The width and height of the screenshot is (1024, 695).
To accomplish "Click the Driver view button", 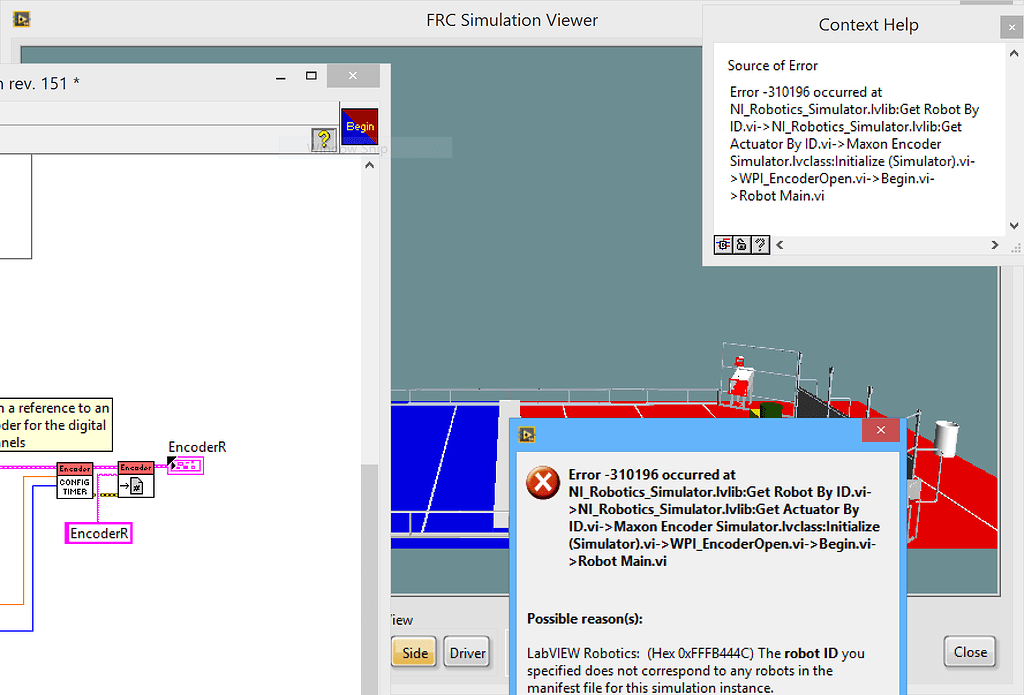I will click(x=466, y=651).
